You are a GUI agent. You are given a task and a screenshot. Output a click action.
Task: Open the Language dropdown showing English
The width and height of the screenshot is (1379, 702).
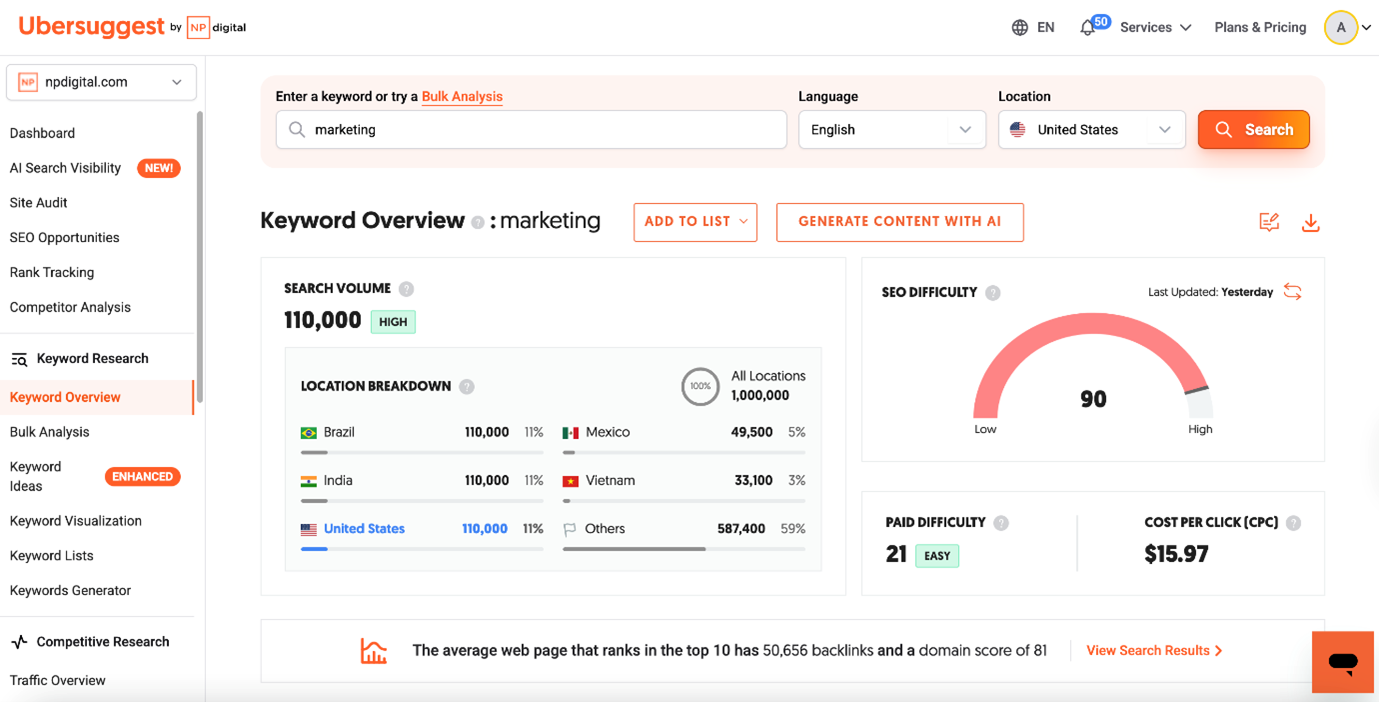tap(891, 129)
